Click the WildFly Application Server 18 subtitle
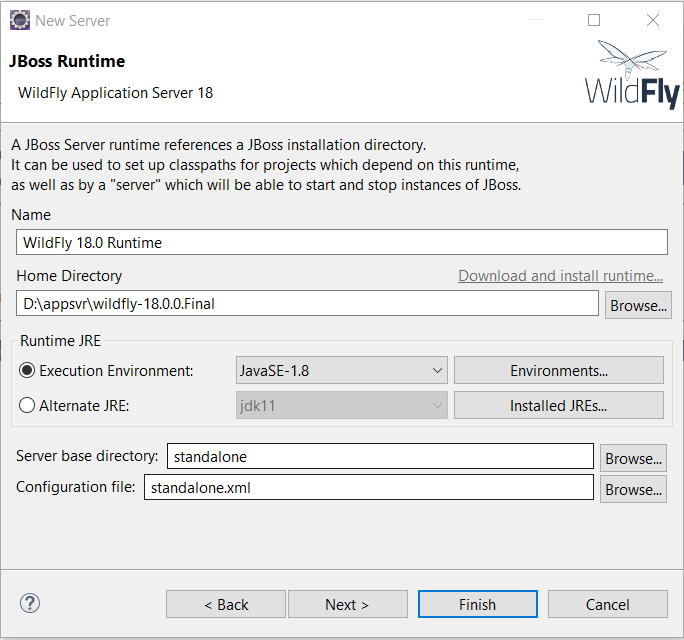The width and height of the screenshot is (684, 640). click(x=115, y=92)
